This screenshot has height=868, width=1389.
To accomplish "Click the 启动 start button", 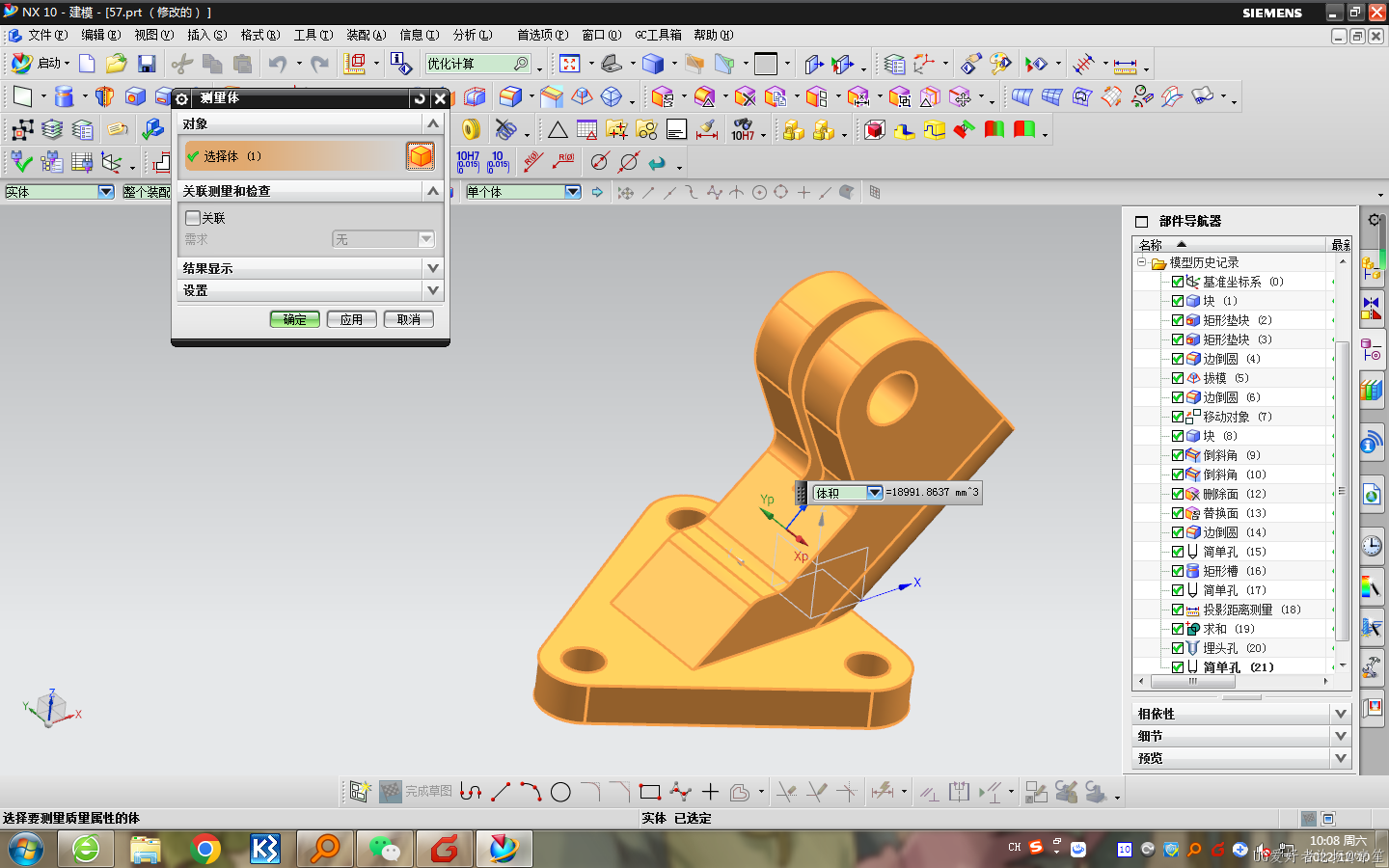I will 41,64.
